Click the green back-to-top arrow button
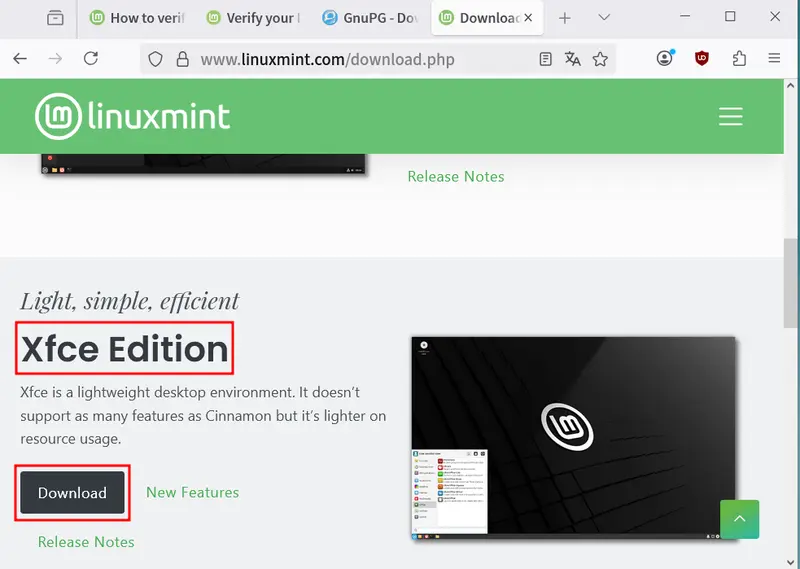This screenshot has height=569, width=800. [739, 519]
